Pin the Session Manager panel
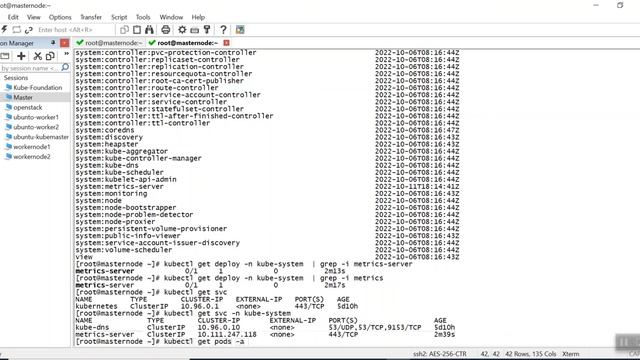 point(53,42)
